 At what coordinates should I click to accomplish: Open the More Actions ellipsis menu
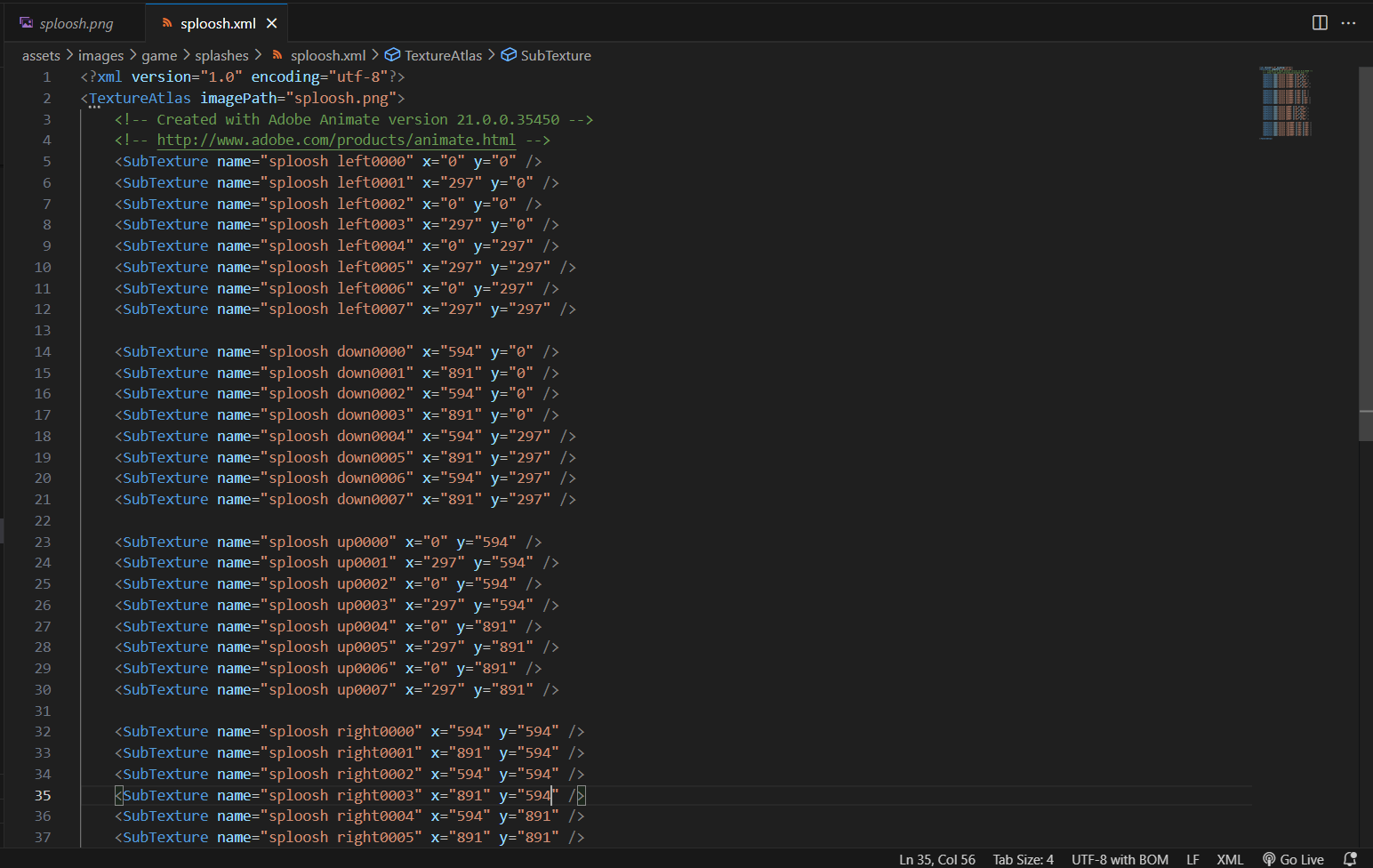tap(1348, 23)
